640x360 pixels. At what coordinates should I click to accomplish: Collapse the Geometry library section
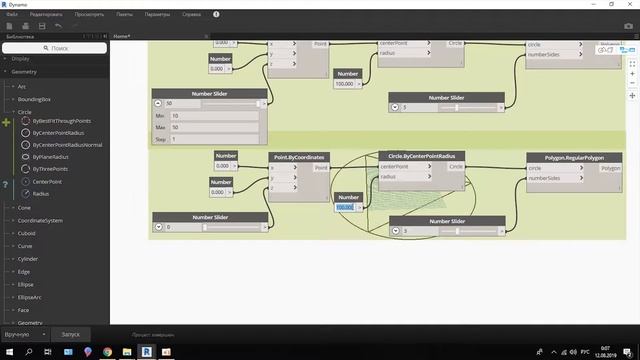[5, 72]
